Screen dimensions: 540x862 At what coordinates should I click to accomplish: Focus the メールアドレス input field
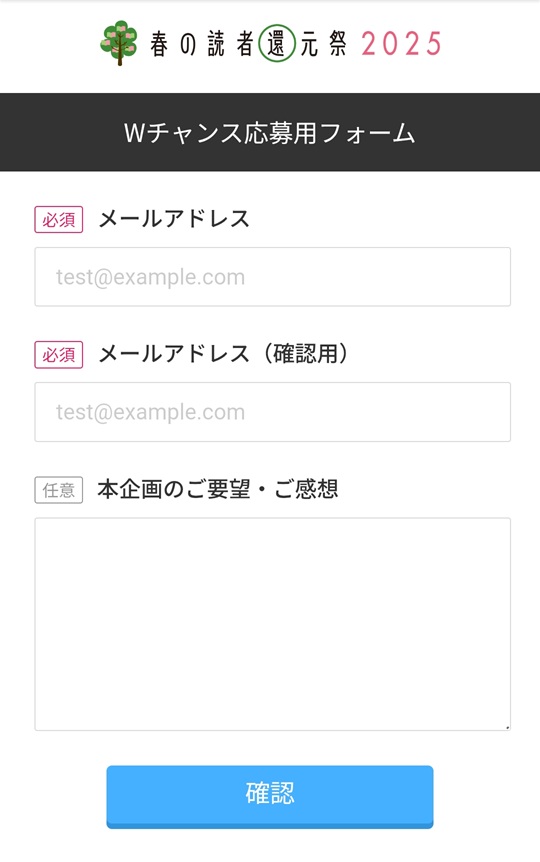click(273, 277)
